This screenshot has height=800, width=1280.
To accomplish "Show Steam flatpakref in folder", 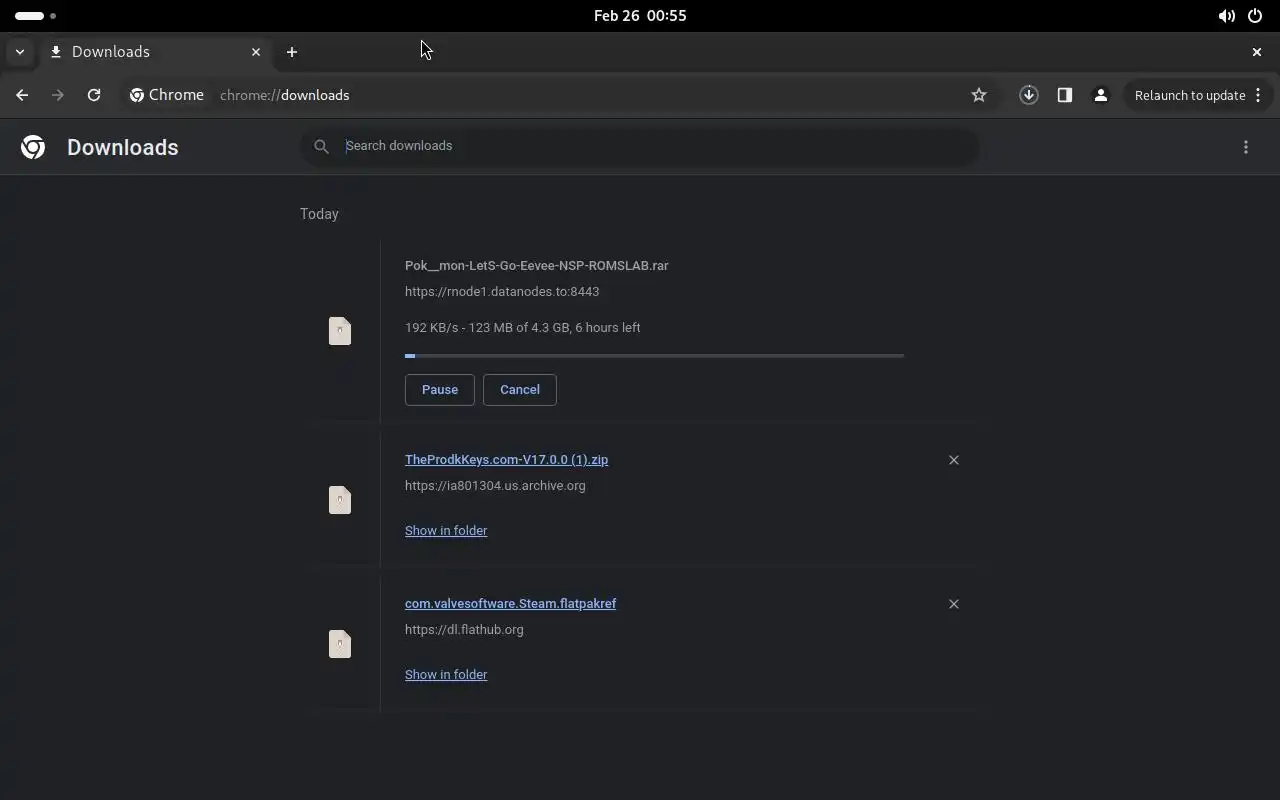I will tap(446, 675).
